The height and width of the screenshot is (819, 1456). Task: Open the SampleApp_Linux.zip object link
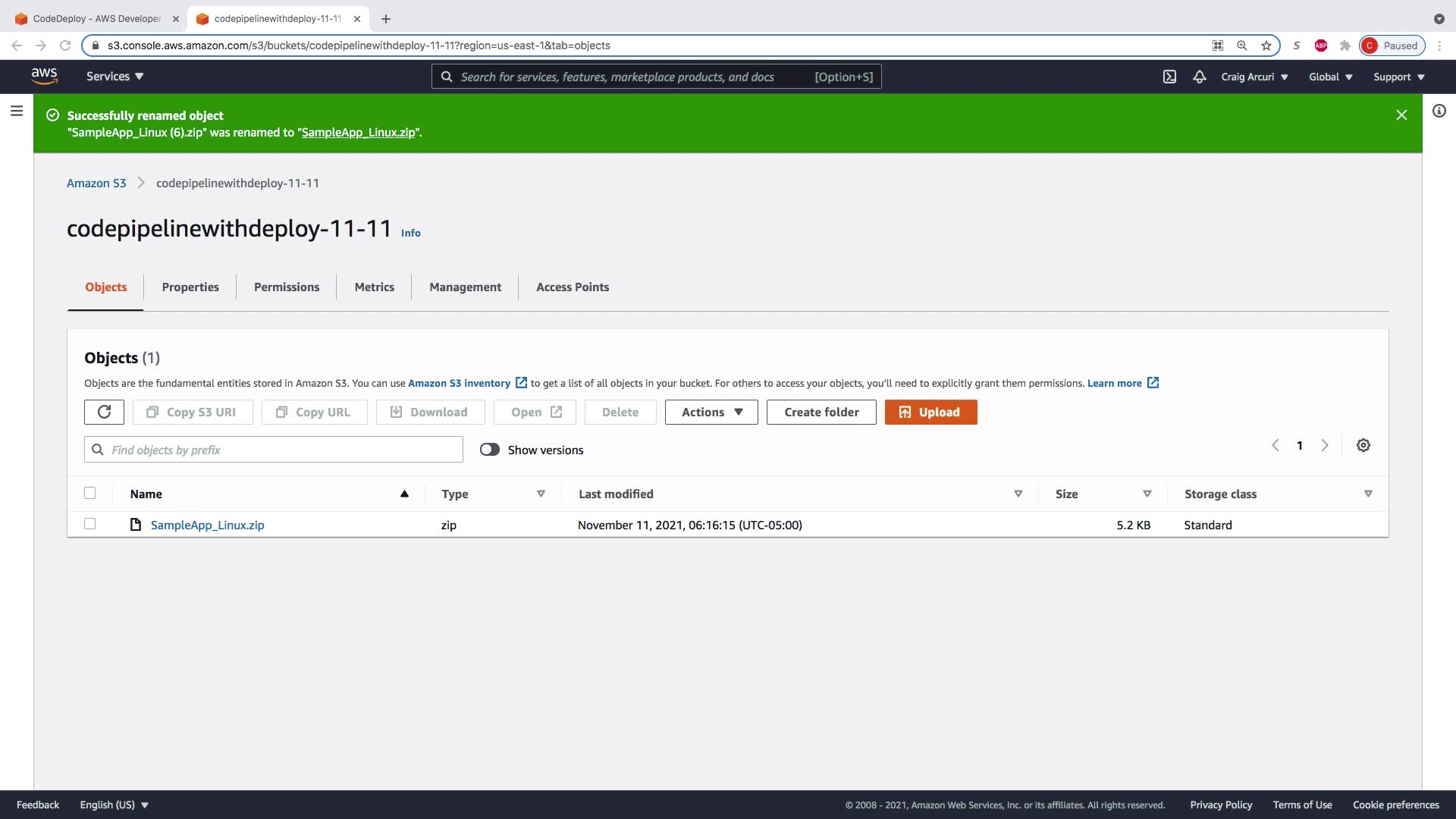coord(207,525)
